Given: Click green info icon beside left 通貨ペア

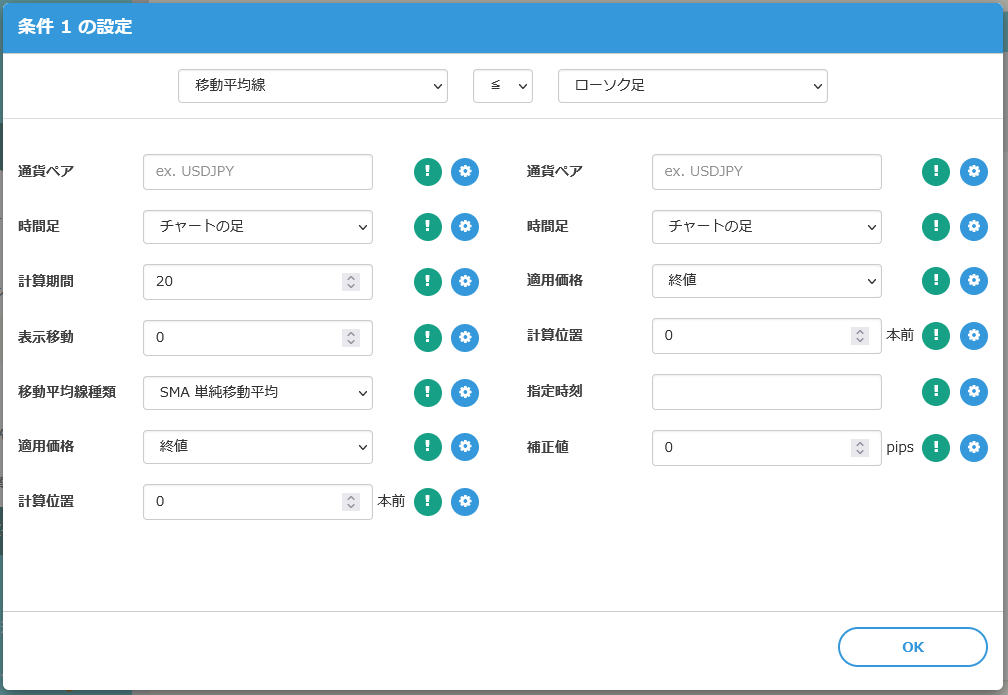Looking at the screenshot, I should coord(428,172).
